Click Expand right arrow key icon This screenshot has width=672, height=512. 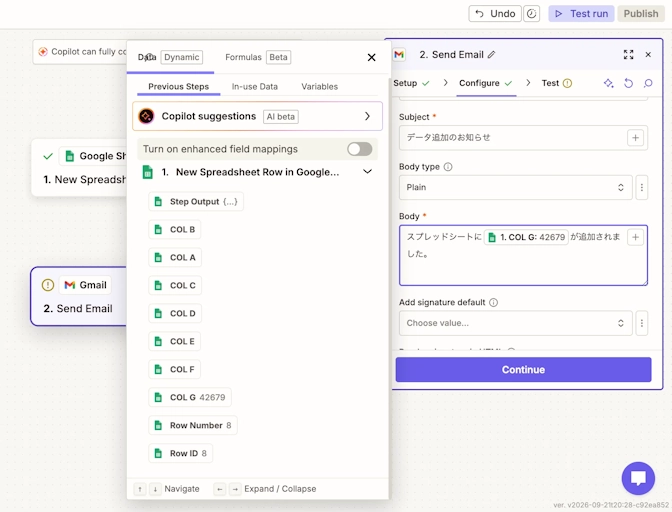pyautogui.click(x=235, y=489)
